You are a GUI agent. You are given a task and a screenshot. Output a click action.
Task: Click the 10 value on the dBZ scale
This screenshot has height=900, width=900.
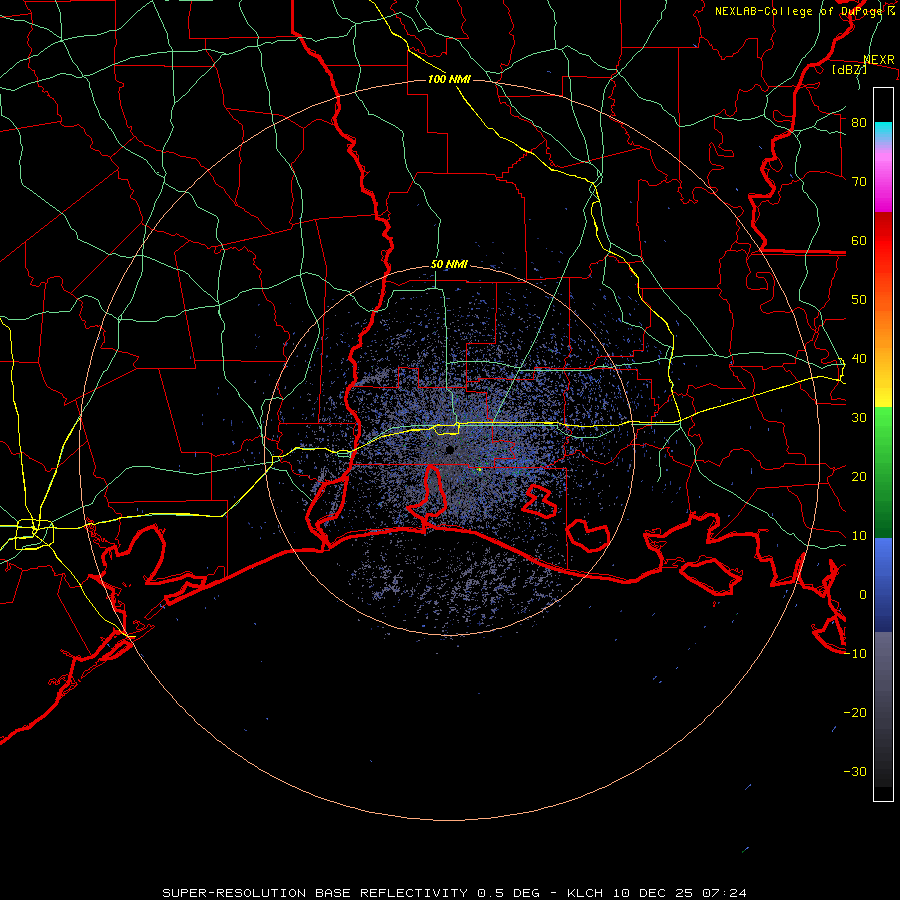tap(859, 537)
